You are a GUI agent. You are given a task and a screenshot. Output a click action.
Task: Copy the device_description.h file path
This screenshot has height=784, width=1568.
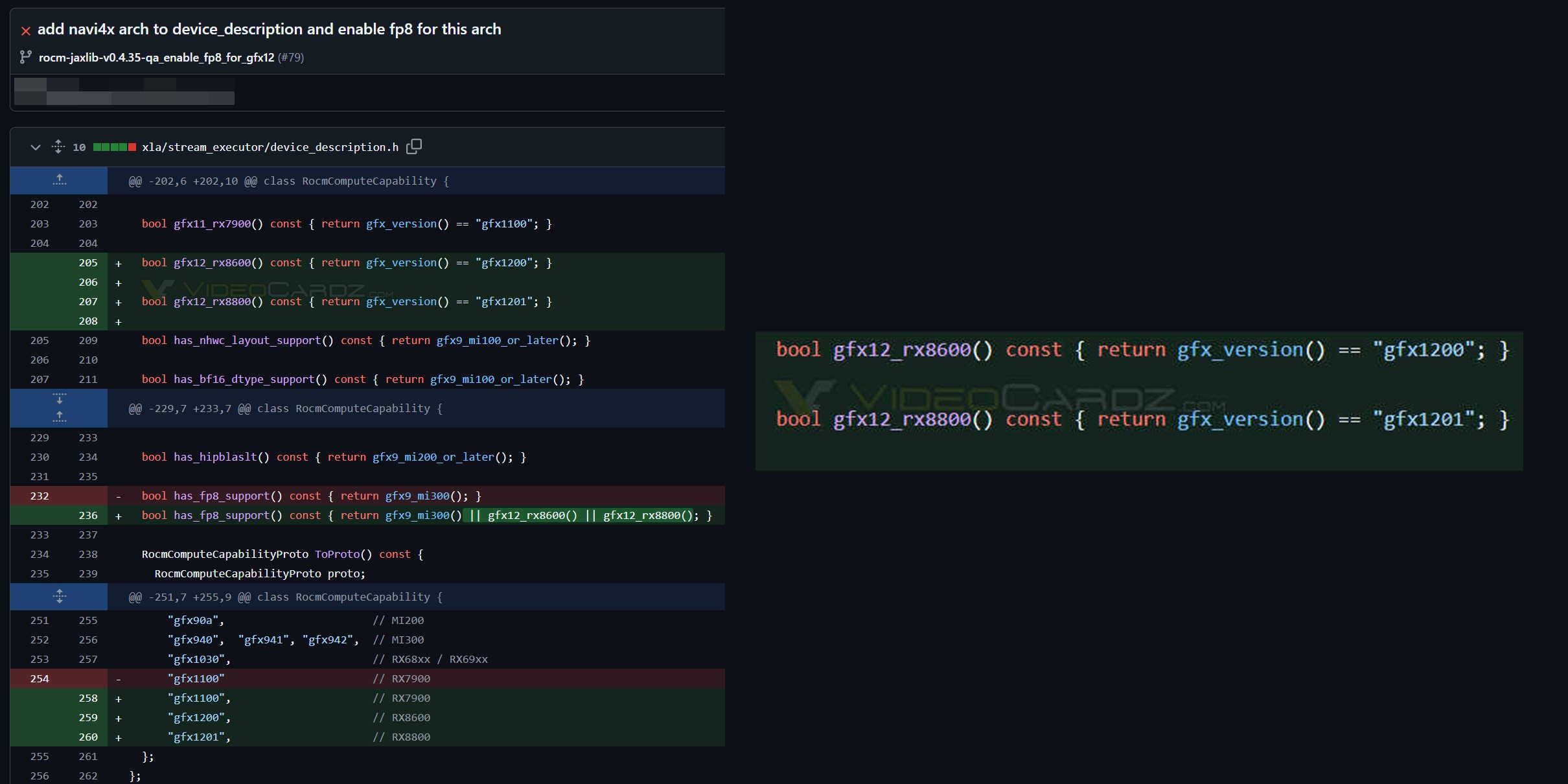pos(414,146)
